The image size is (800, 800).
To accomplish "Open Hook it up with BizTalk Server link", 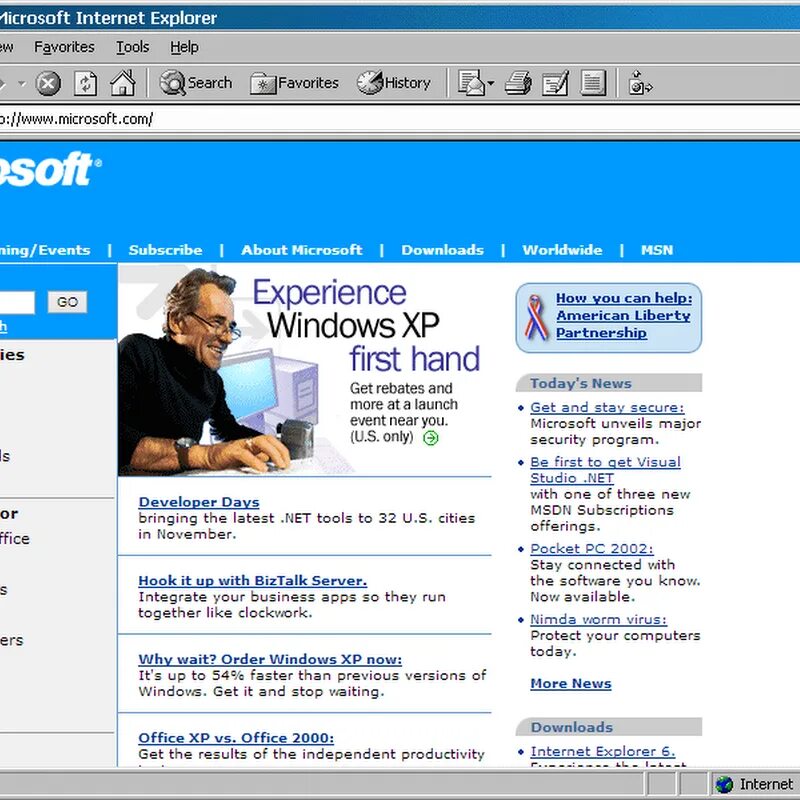I will coord(253,581).
